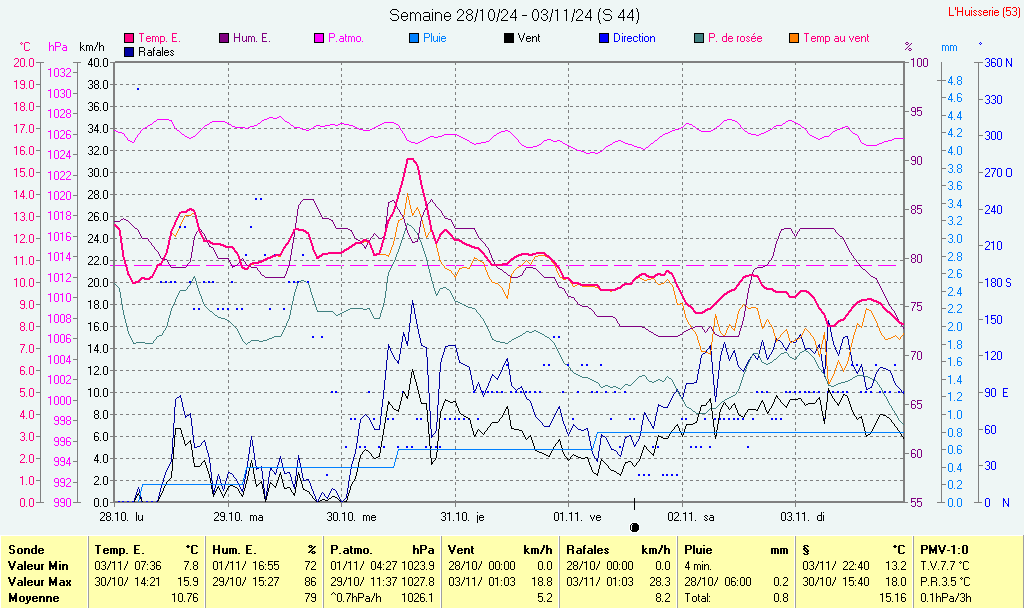Click the 180 S direction axis label
The height and width of the screenshot is (608, 1024).
click(x=998, y=283)
